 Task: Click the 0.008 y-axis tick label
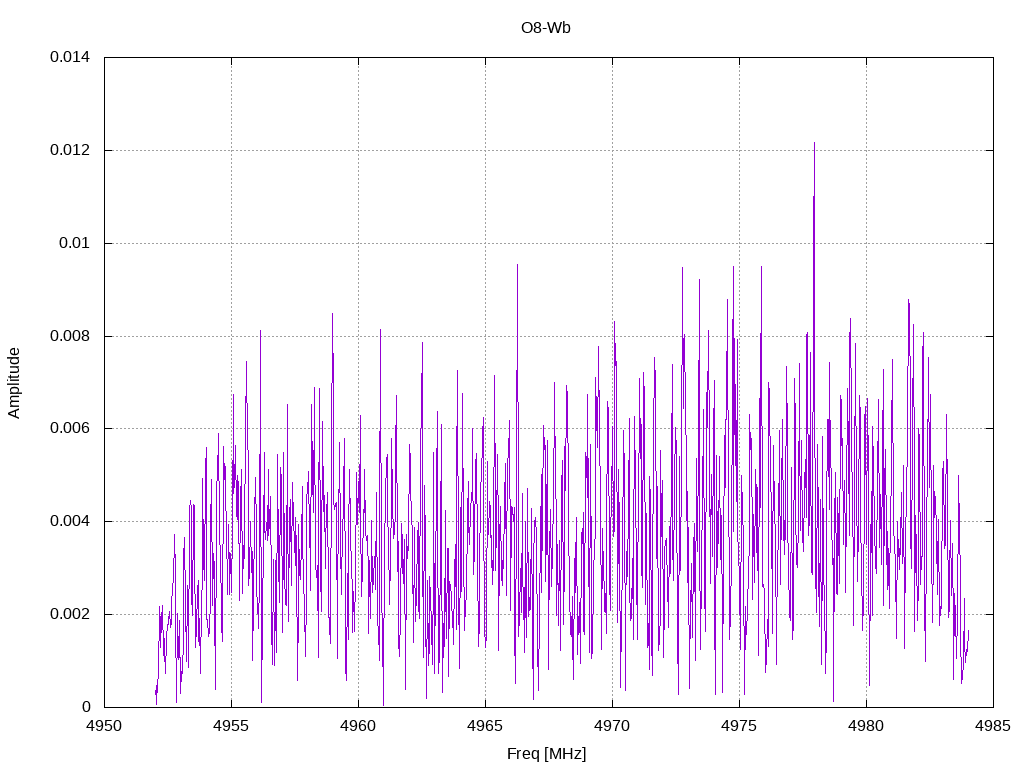pyautogui.click(x=70, y=336)
